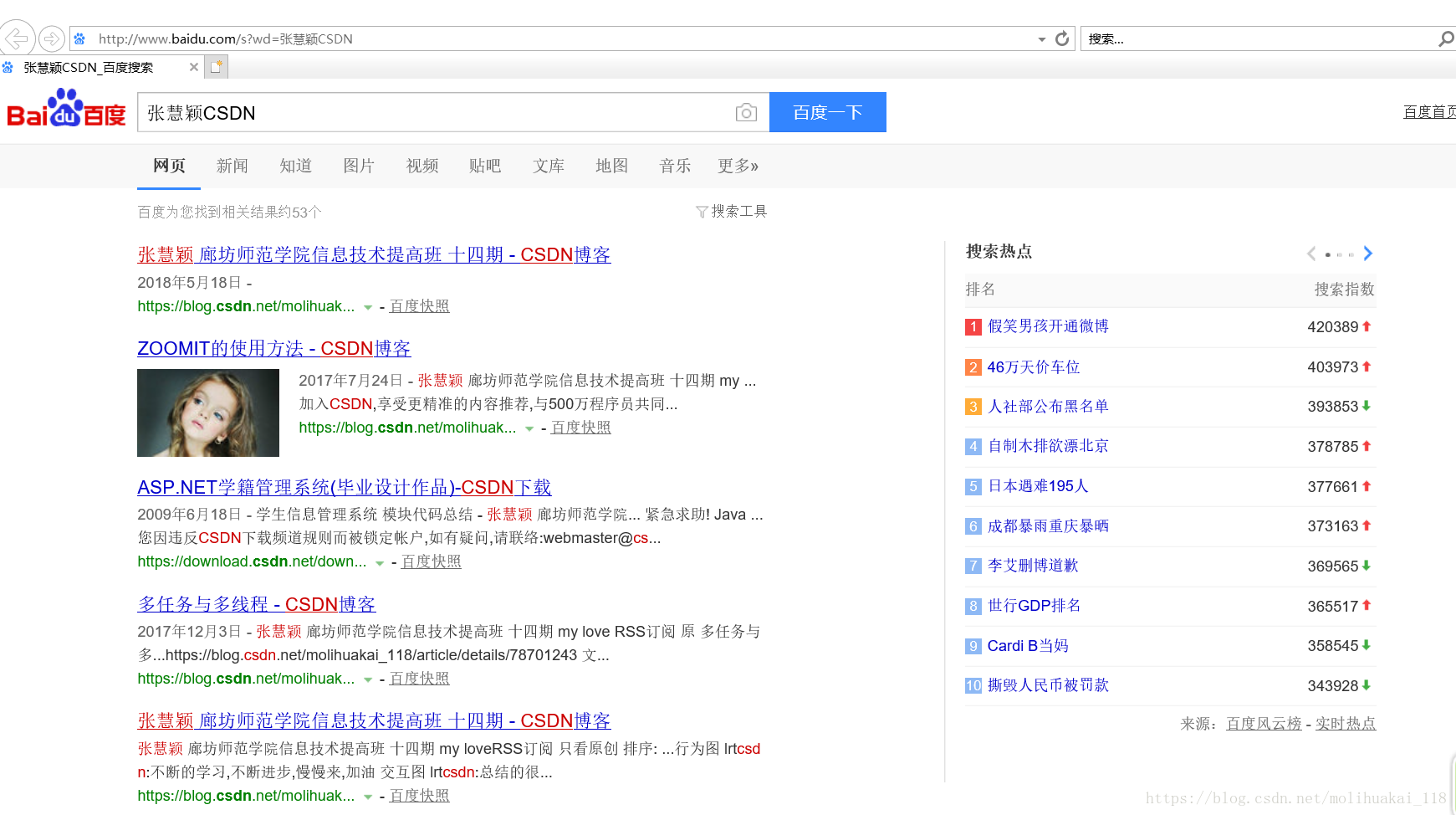Open hot topic 假笑男孩开通微博
This screenshot has width=1456, height=815.
tap(1048, 326)
